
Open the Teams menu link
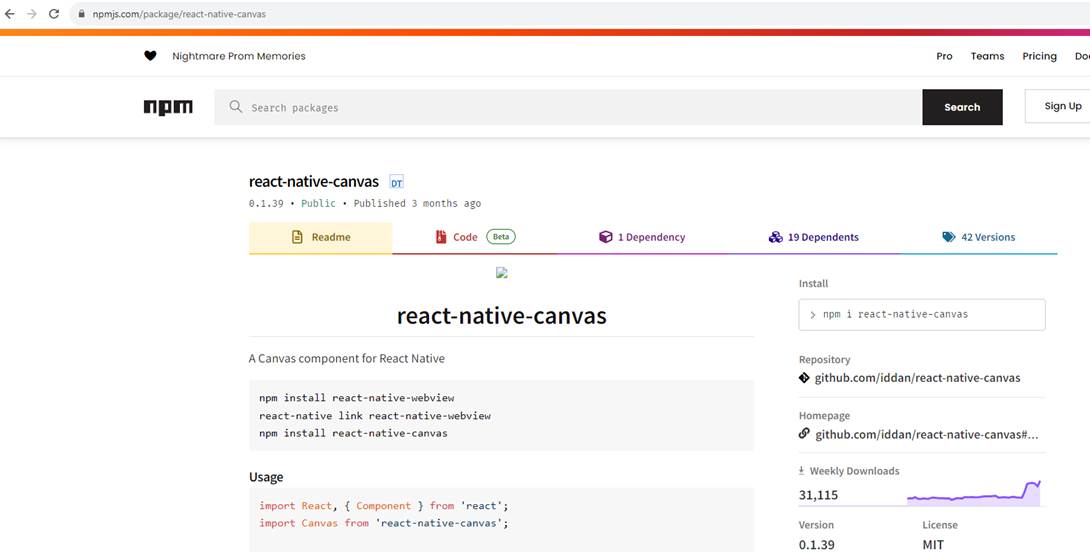(x=987, y=56)
